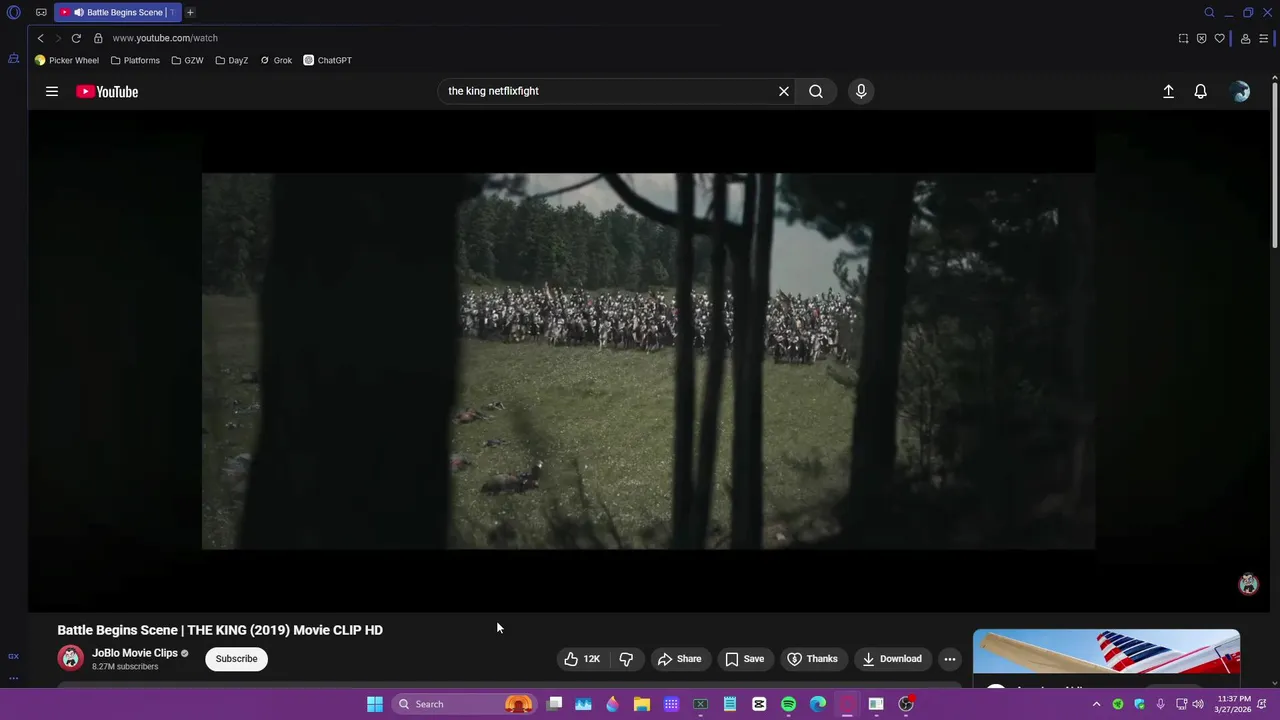Viewport: 1280px width, 720px height.
Task: Share the video
Action: (680, 659)
